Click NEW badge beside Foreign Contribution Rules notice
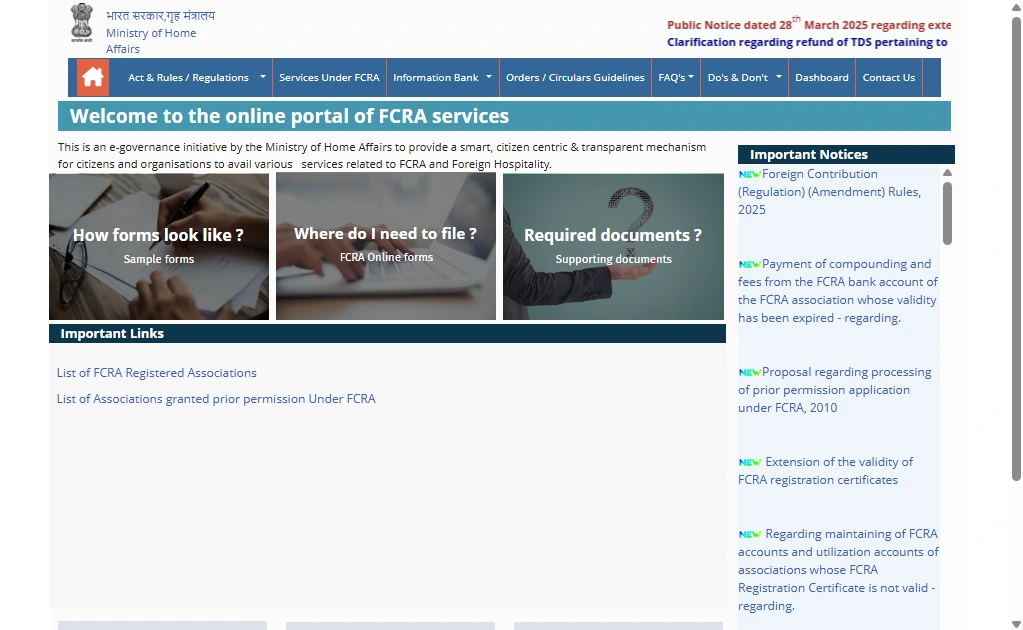Viewport: 1023px width, 630px height. pyautogui.click(x=750, y=174)
